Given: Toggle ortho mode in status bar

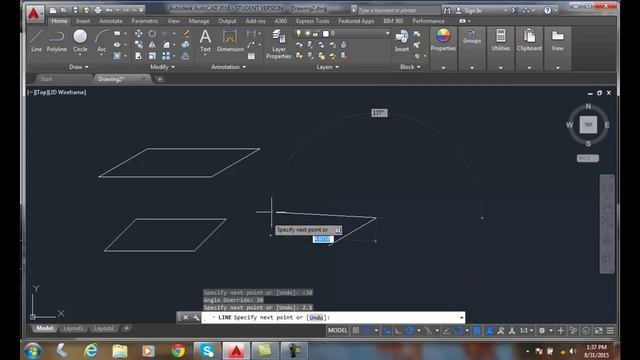Looking at the screenshot, I should tap(398, 331).
